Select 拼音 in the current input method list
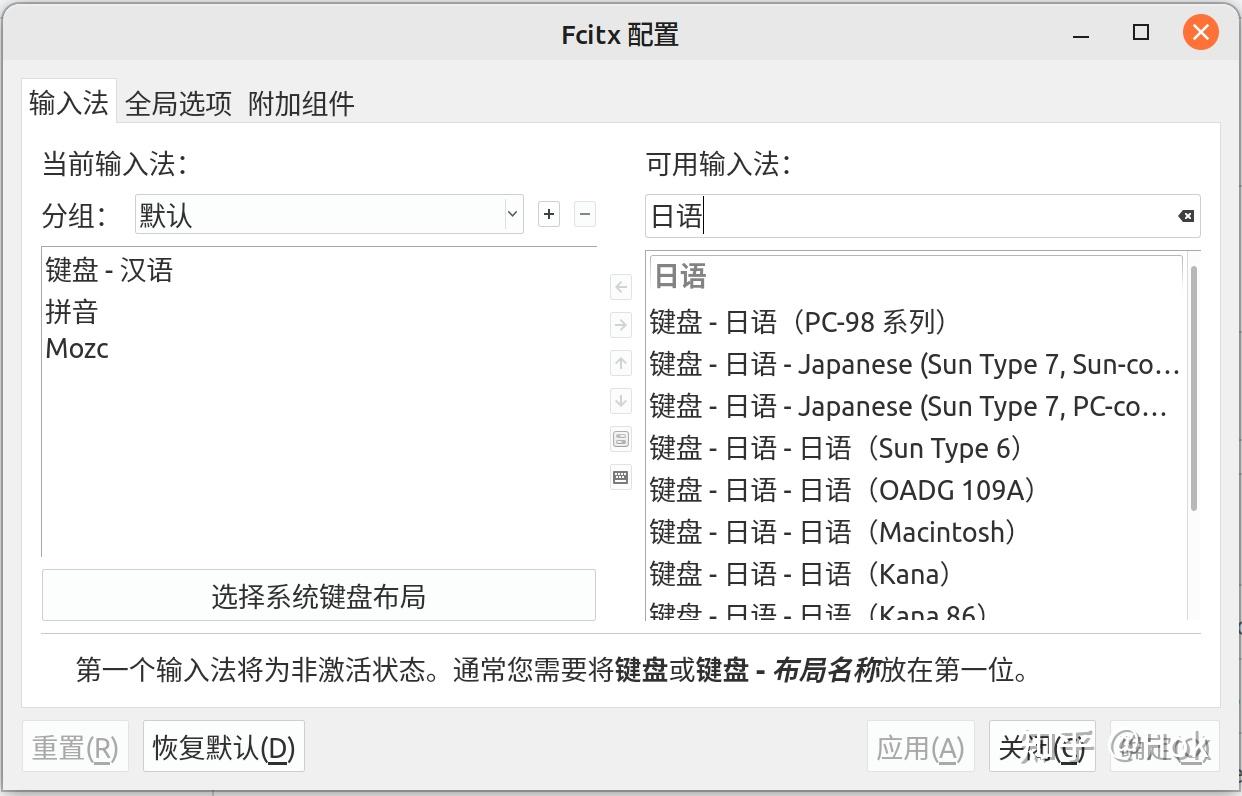Image resolution: width=1242 pixels, height=796 pixels. [x=71, y=311]
